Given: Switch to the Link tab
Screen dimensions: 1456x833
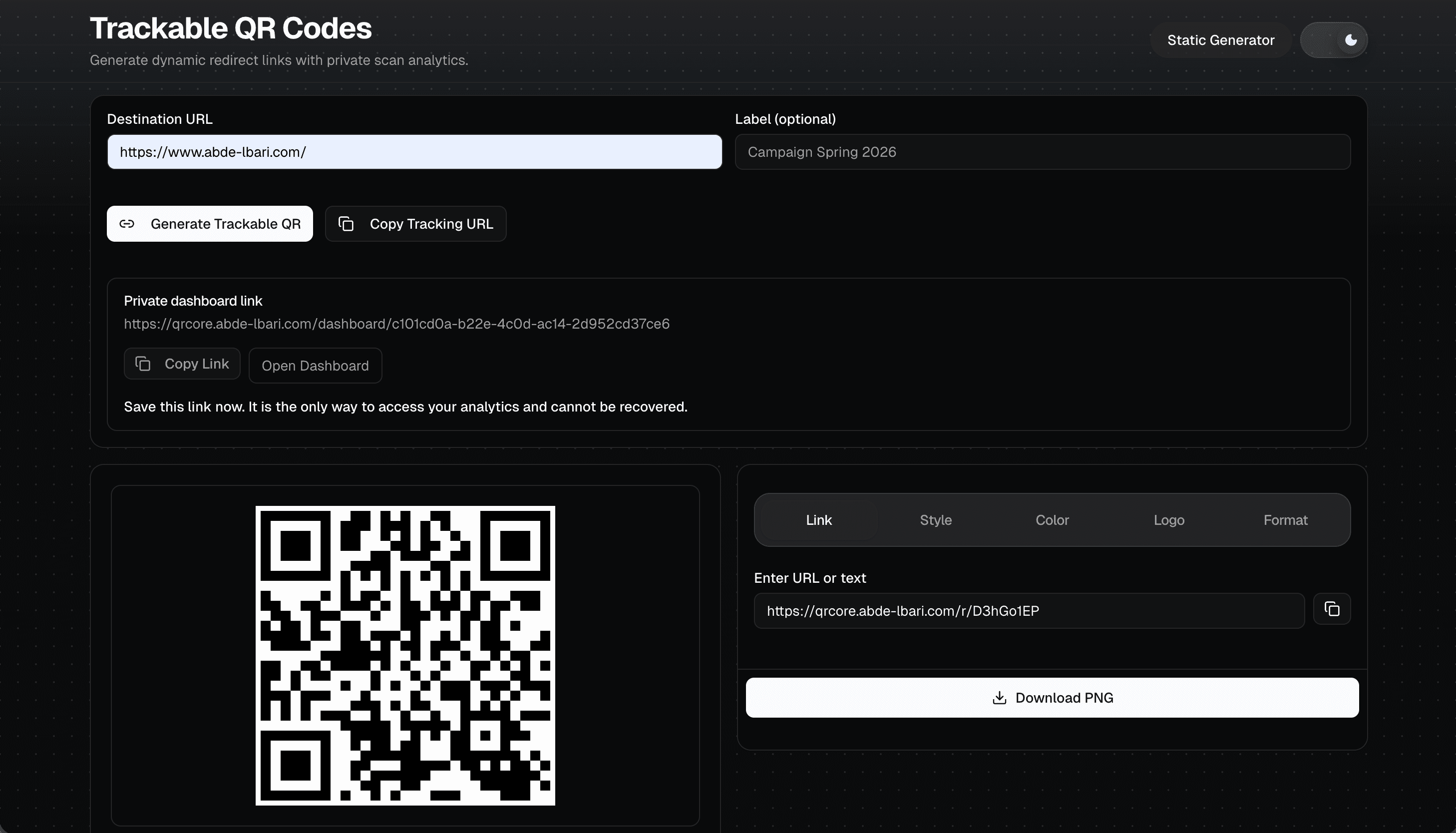Looking at the screenshot, I should point(819,520).
